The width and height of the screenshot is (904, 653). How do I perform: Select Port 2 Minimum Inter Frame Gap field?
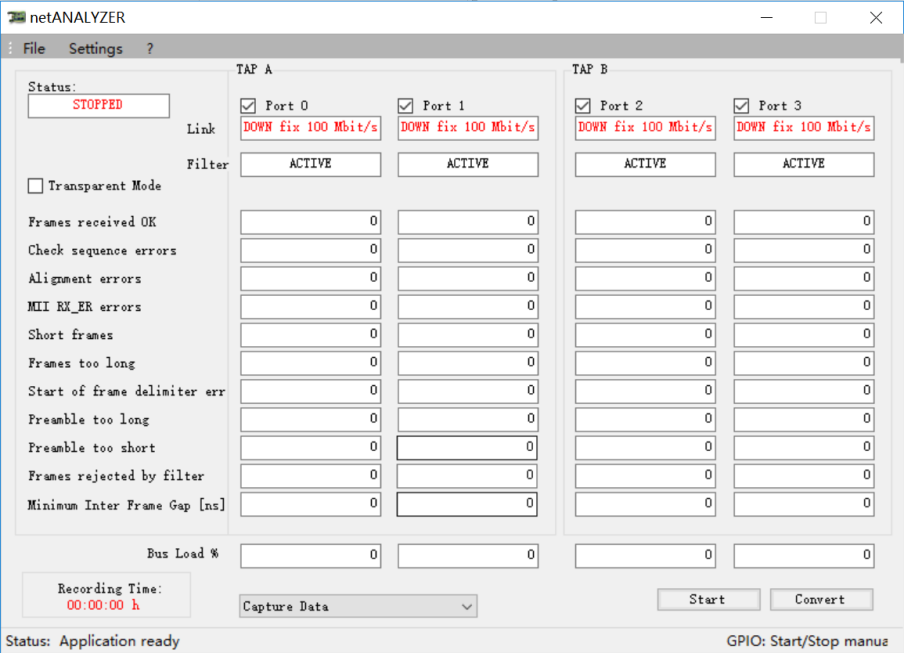pos(645,504)
